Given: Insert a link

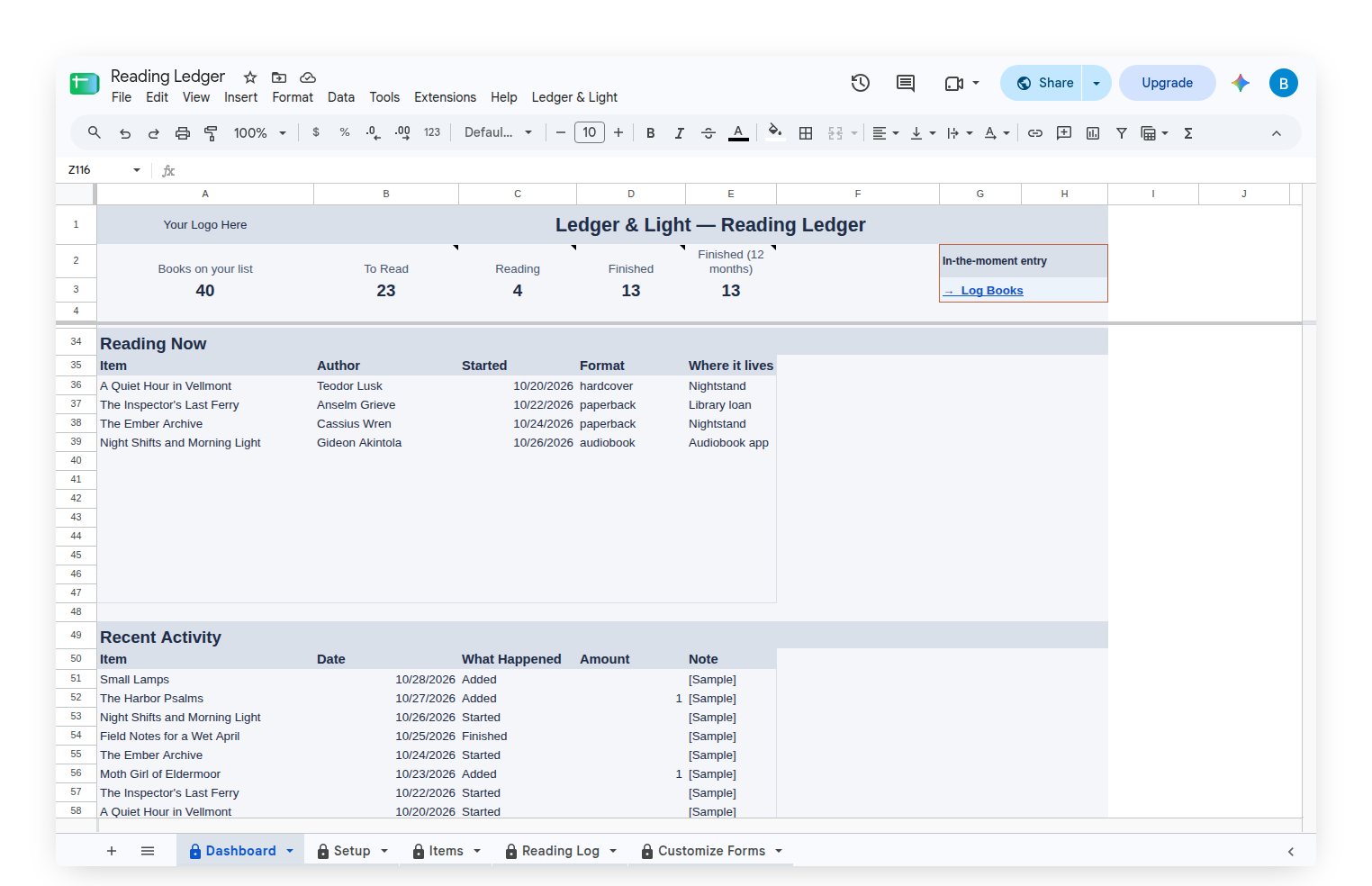Looking at the screenshot, I should [1035, 133].
